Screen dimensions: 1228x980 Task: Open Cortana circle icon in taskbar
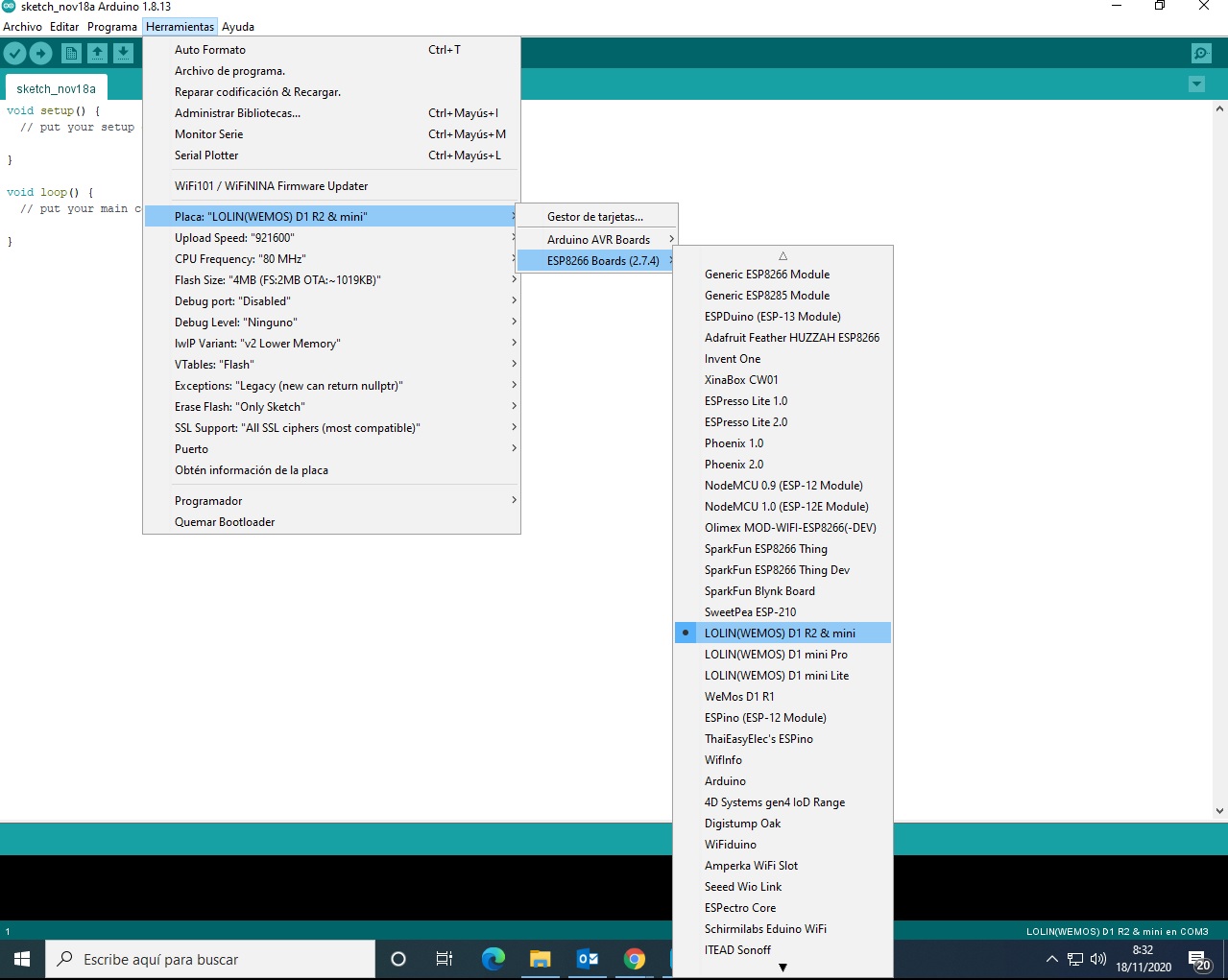point(398,959)
